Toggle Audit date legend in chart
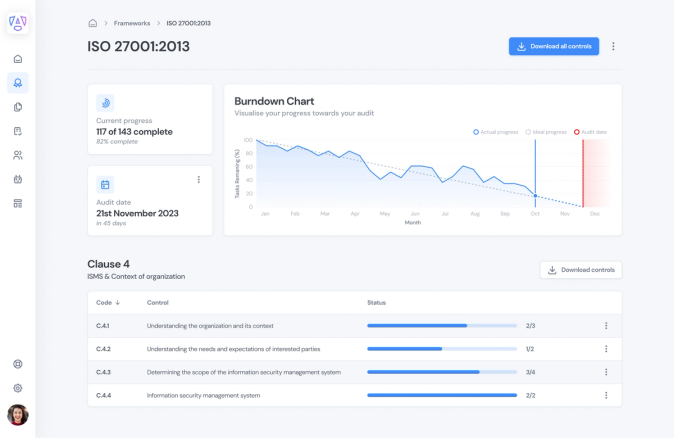 (590, 132)
